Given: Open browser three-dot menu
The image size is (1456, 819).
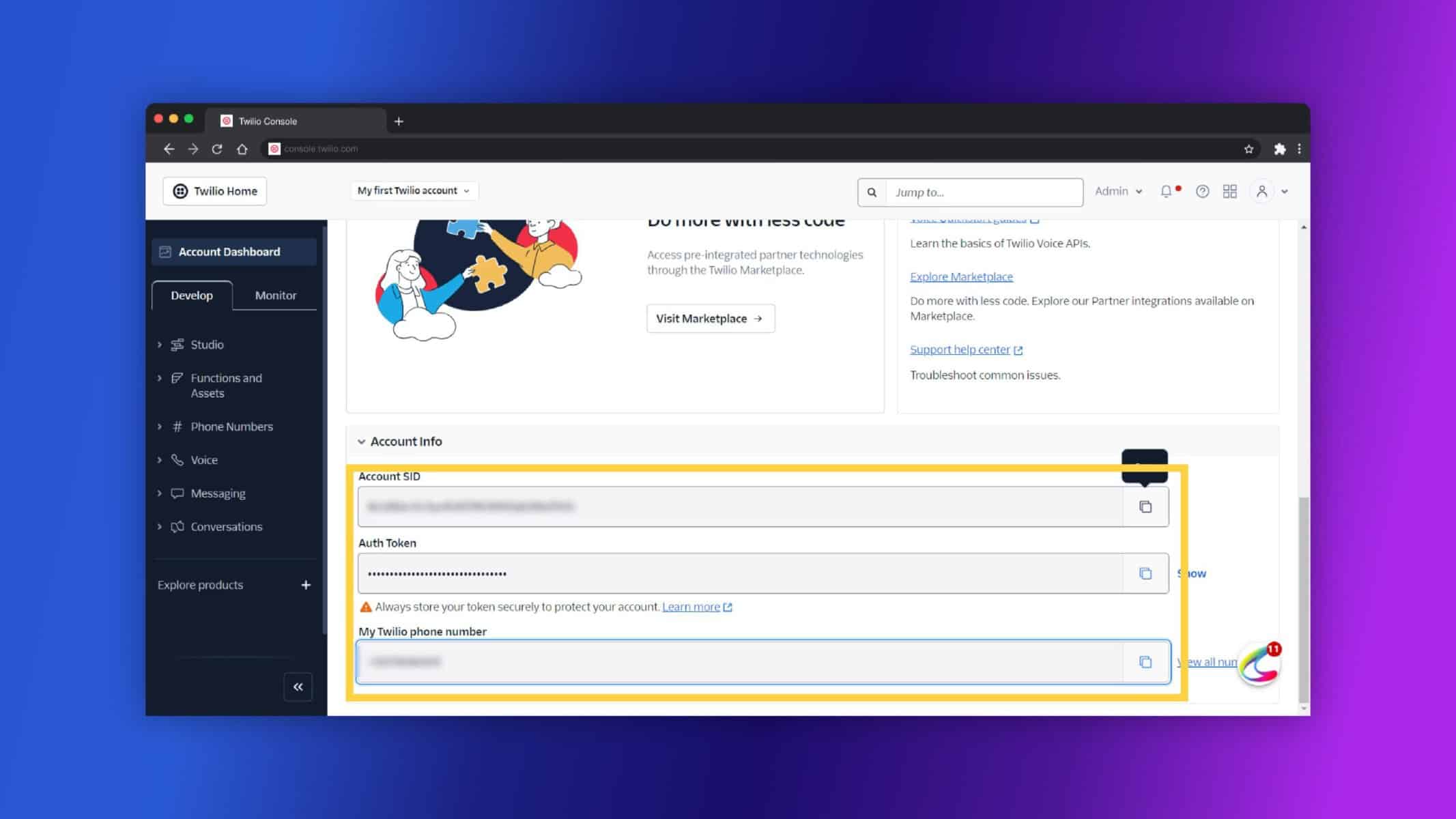Looking at the screenshot, I should (x=1299, y=149).
